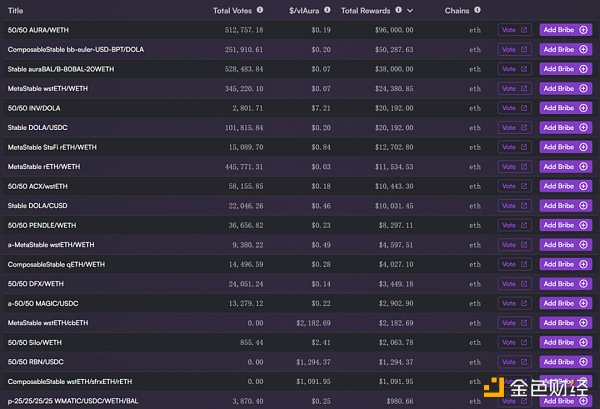Image resolution: width=600 pixels, height=409 pixels.
Task: Add Bribe to a-MetaStable wstETH/WETH
Action: tap(566, 244)
